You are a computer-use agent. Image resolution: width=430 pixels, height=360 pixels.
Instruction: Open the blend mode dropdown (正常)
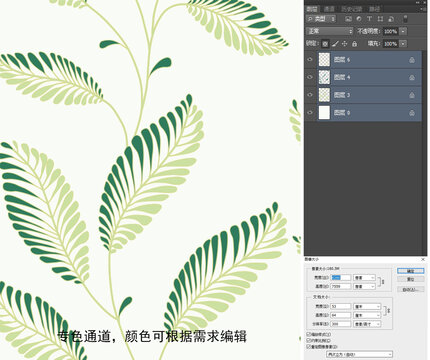[329, 31]
